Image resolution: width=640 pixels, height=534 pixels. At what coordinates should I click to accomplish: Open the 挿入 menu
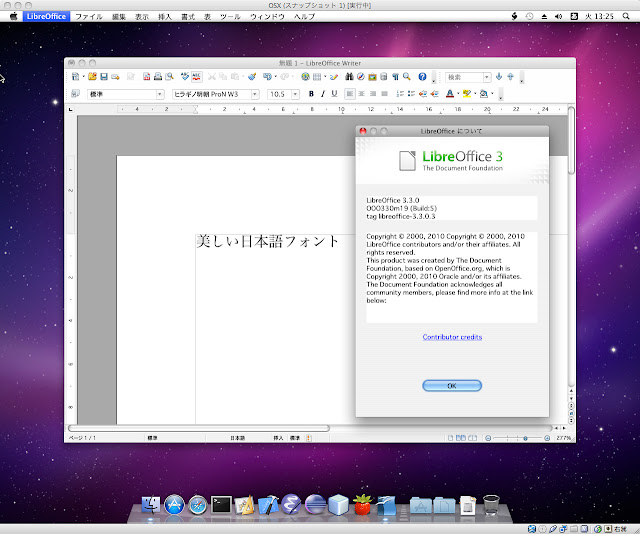(165, 17)
